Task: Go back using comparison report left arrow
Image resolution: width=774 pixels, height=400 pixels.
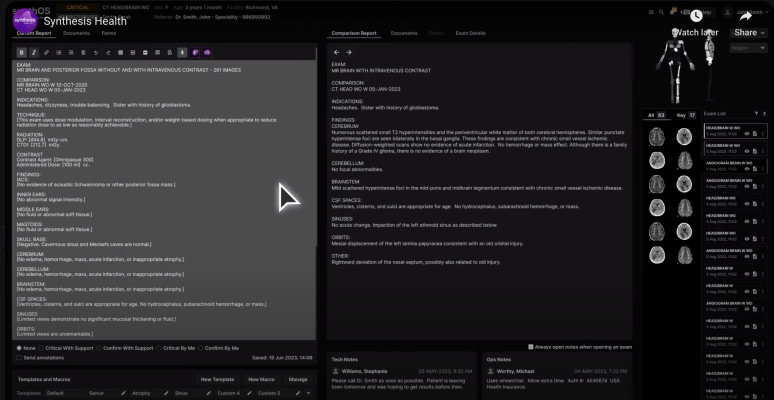Action: click(337, 52)
